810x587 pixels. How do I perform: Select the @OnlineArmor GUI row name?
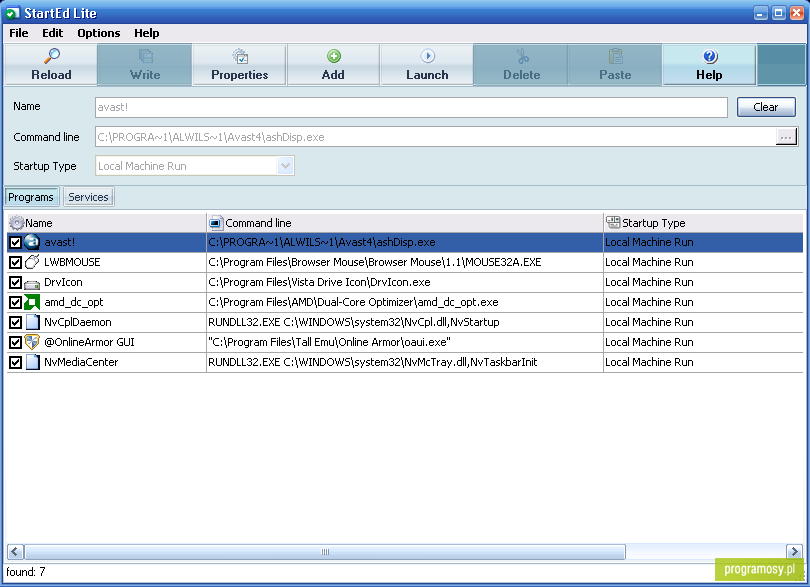pos(89,342)
